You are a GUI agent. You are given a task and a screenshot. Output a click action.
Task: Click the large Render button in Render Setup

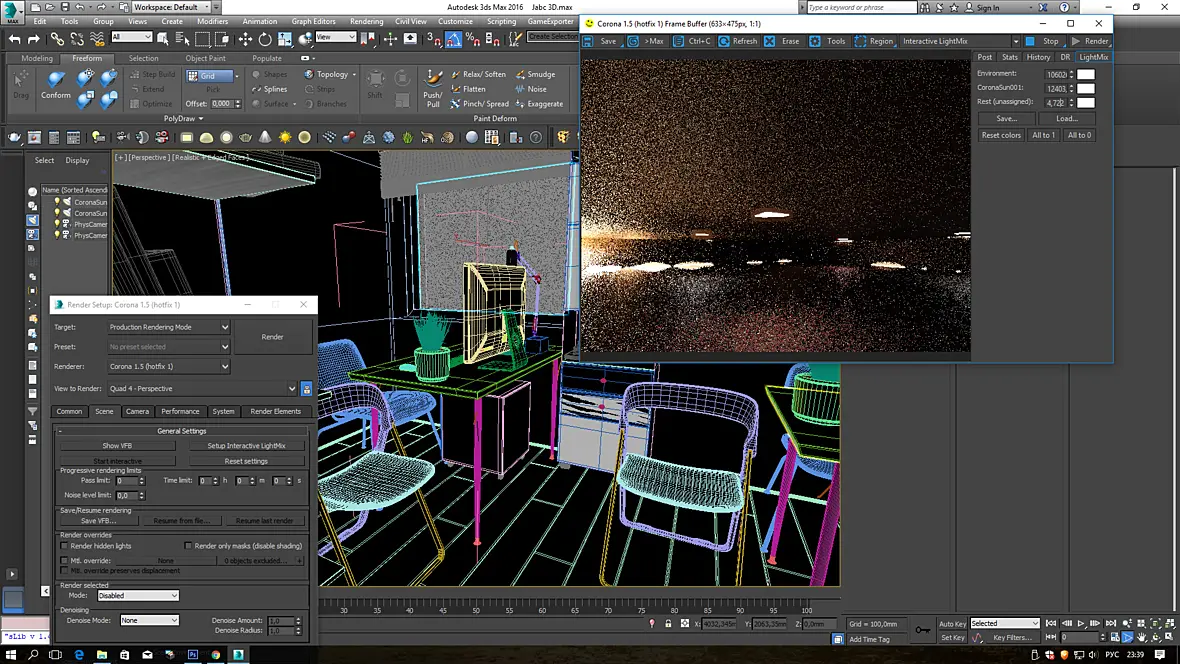(x=272, y=337)
